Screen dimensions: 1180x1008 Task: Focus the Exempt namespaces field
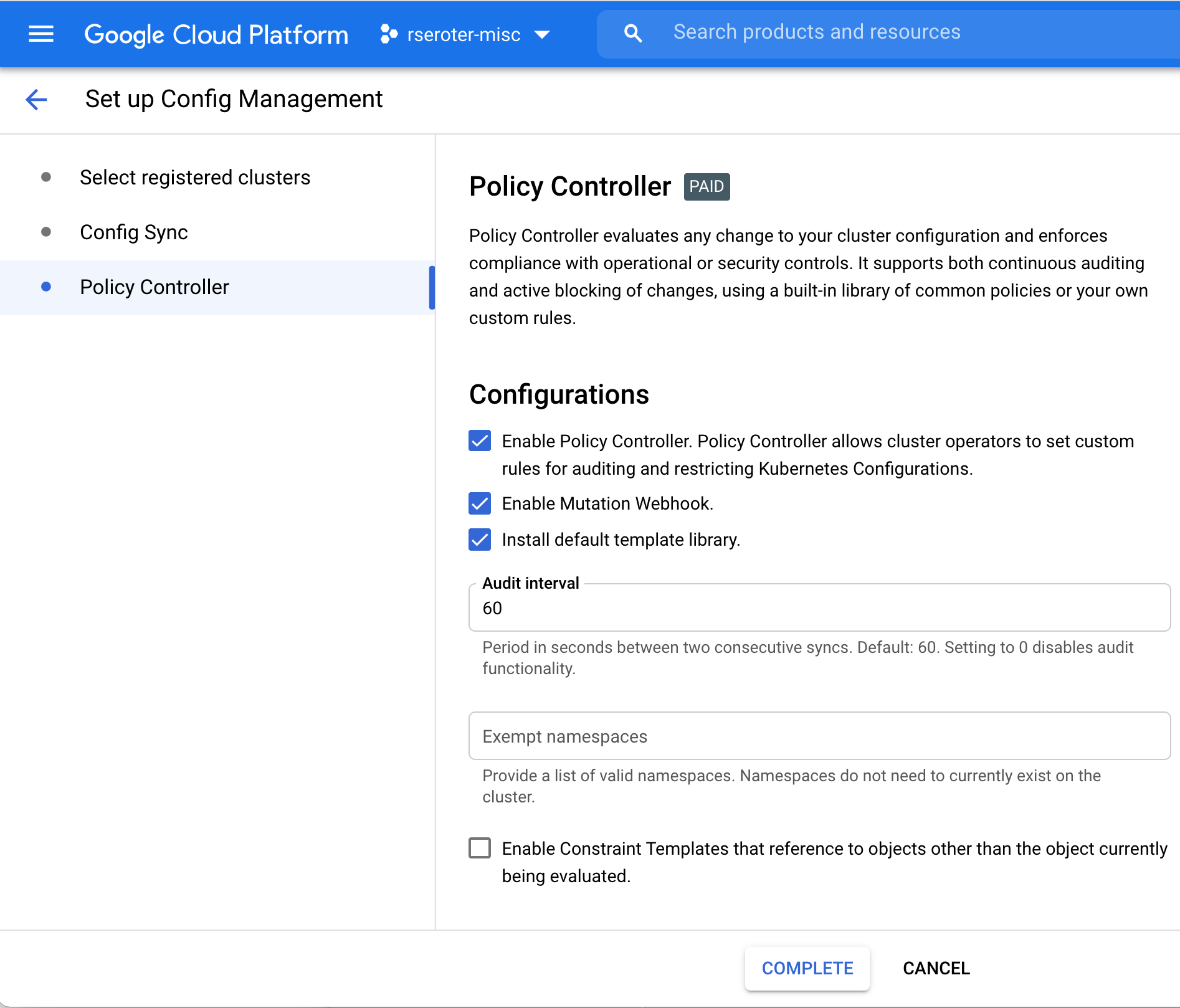[x=819, y=736]
